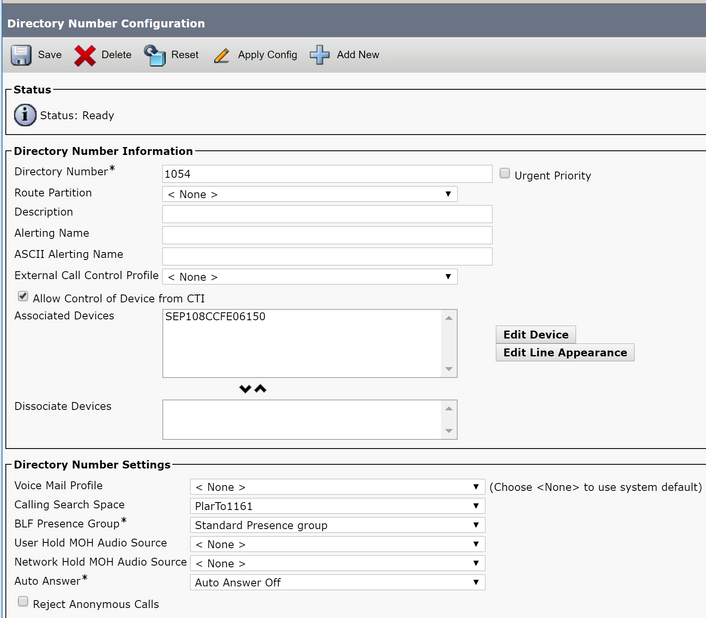Click the Choose None system default hint

pos(595,487)
